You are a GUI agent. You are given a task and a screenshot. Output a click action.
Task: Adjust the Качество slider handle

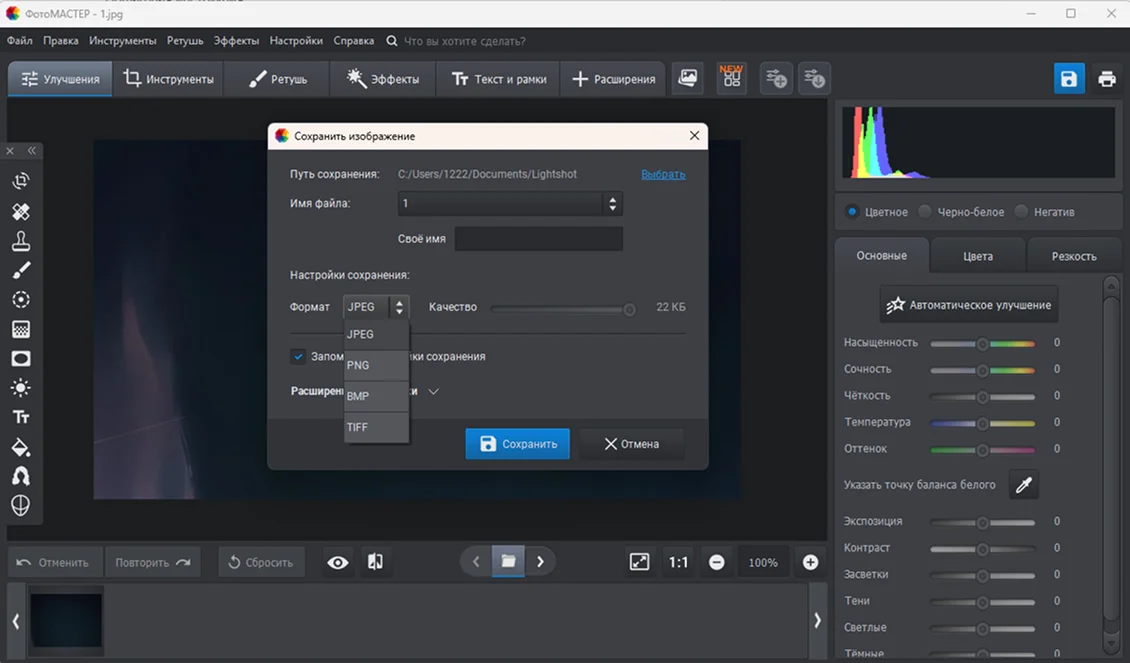click(x=629, y=309)
